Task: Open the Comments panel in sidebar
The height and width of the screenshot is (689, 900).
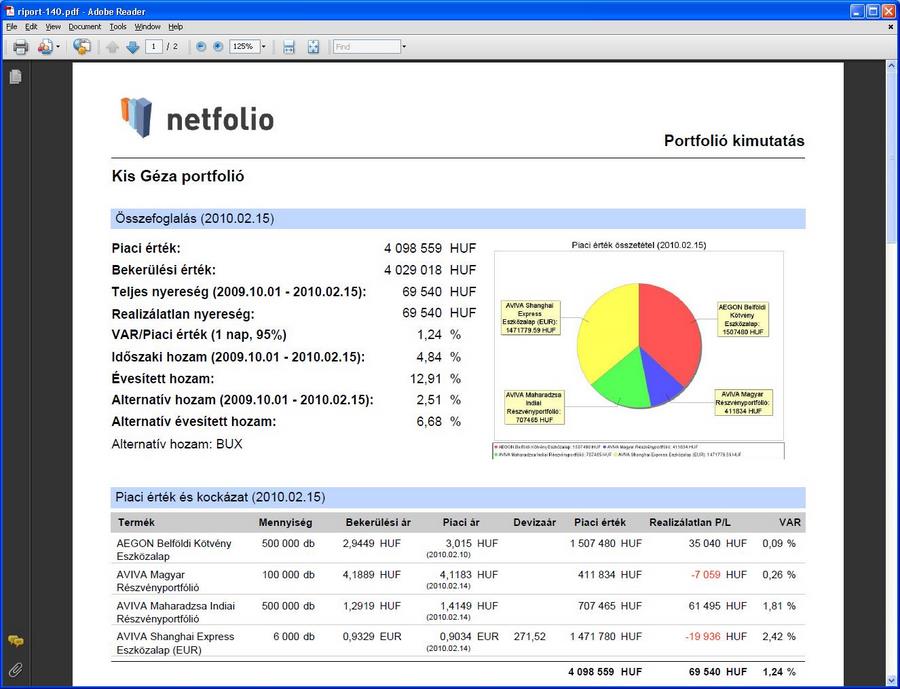Action: point(16,641)
